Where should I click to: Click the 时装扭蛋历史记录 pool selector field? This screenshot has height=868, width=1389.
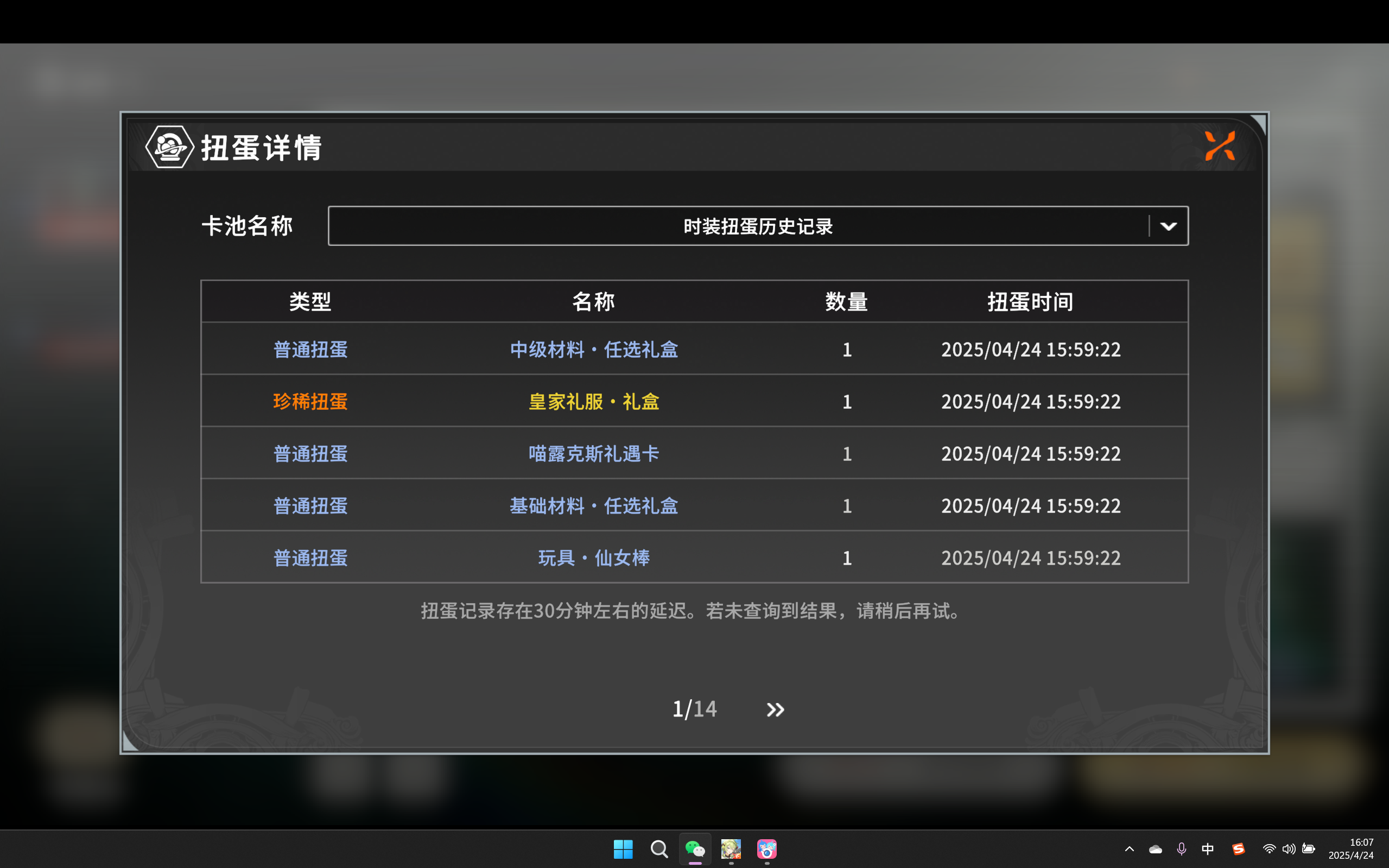(758, 226)
